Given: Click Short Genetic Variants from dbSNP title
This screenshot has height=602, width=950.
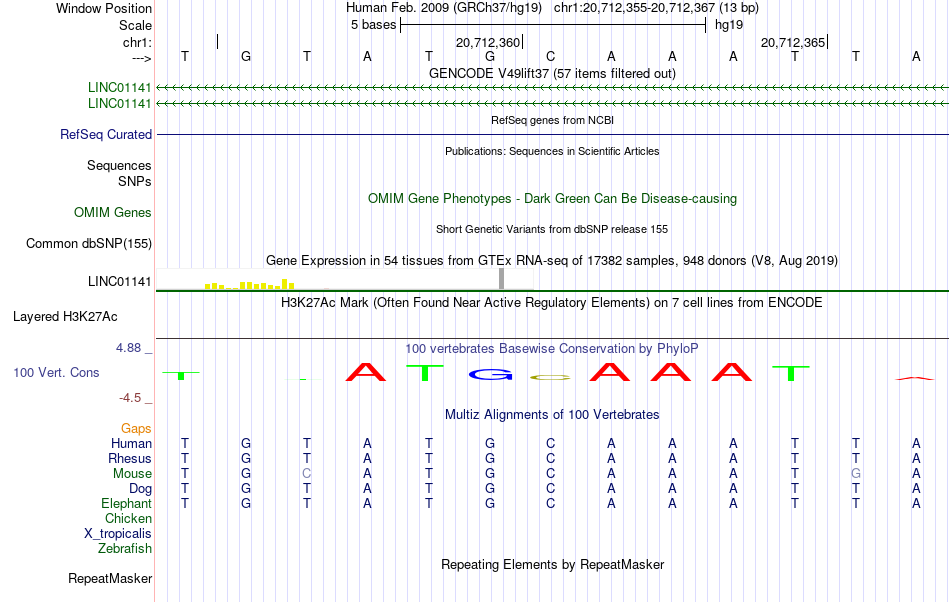Looking at the screenshot, I should tap(552, 229).
